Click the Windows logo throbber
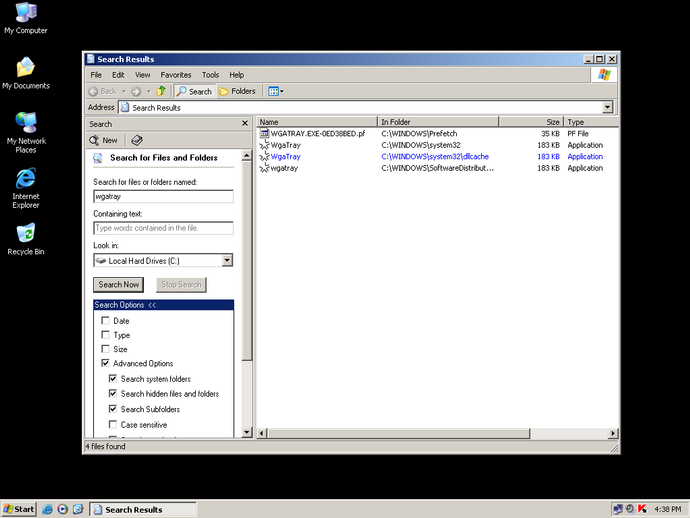Image resolution: width=690 pixels, height=518 pixels. tap(604, 75)
